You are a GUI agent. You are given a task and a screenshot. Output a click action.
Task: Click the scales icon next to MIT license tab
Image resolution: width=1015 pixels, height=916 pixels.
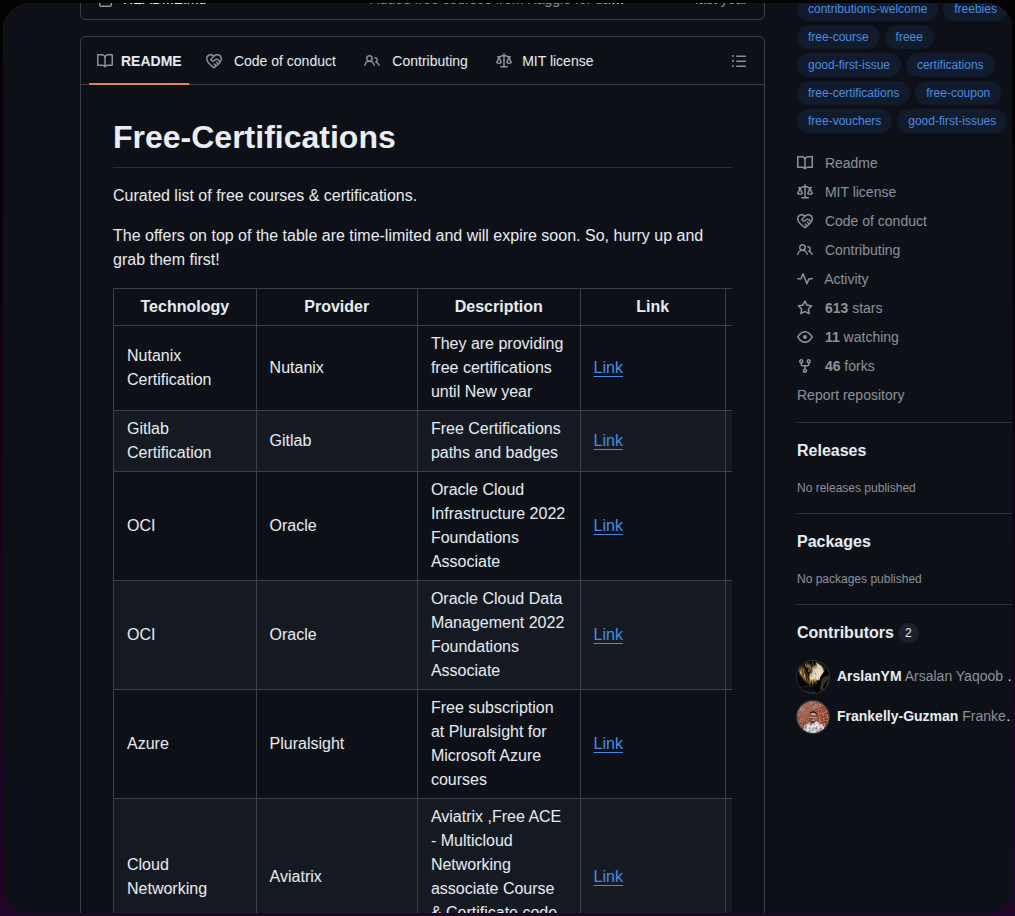(504, 61)
